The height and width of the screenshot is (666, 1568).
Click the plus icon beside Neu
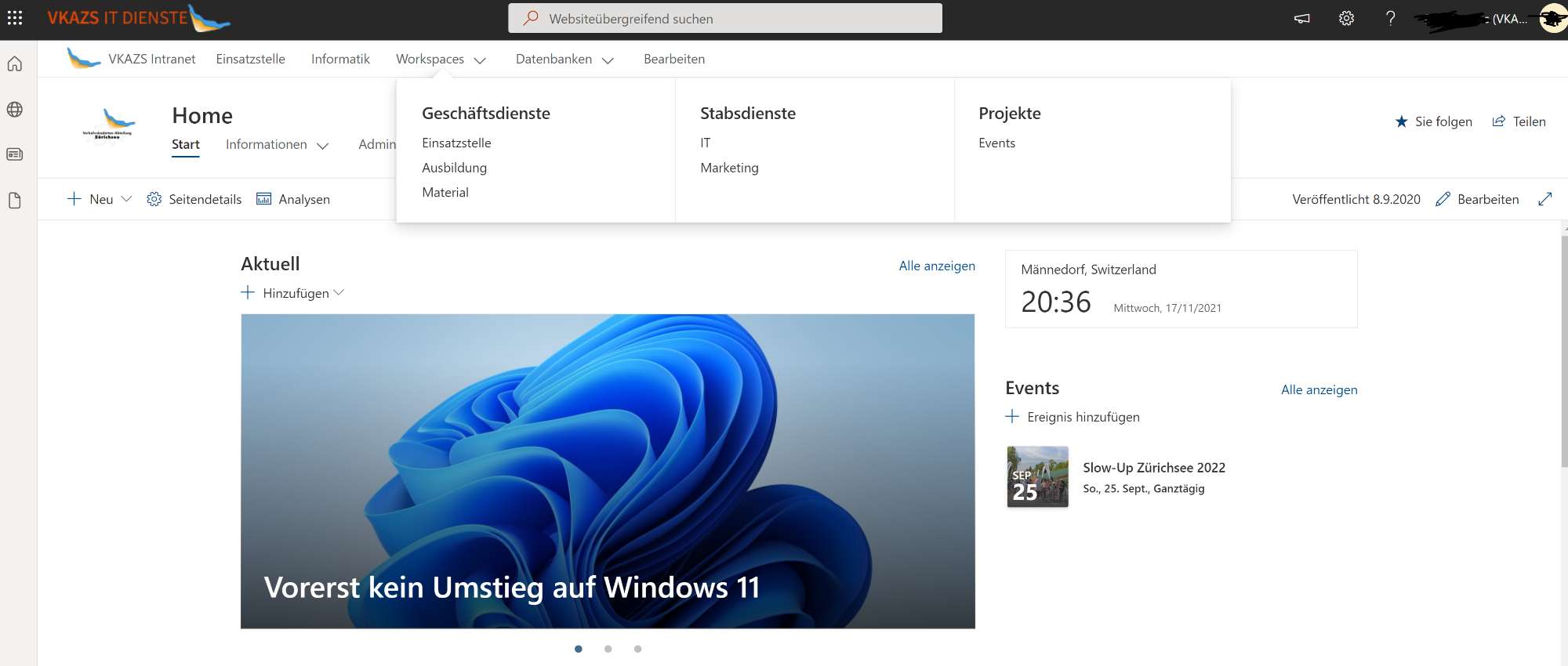click(74, 199)
